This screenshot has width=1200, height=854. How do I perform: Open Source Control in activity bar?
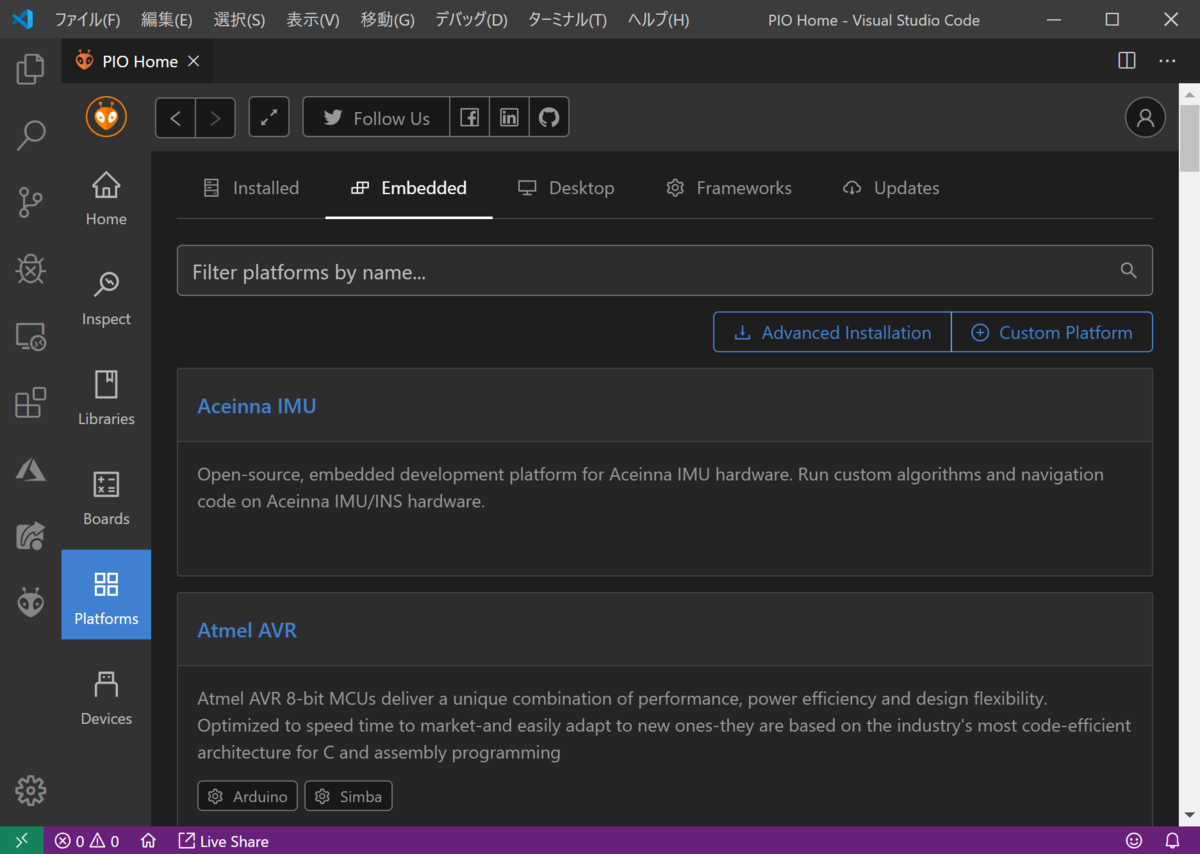pyautogui.click(x=30, y=201)
